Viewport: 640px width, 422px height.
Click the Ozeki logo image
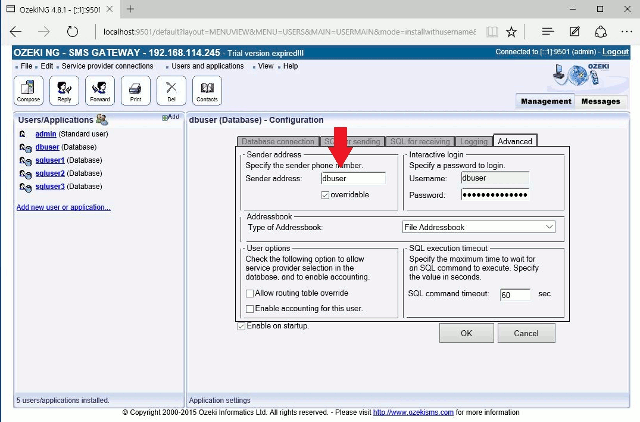click(x=581, y=75)
